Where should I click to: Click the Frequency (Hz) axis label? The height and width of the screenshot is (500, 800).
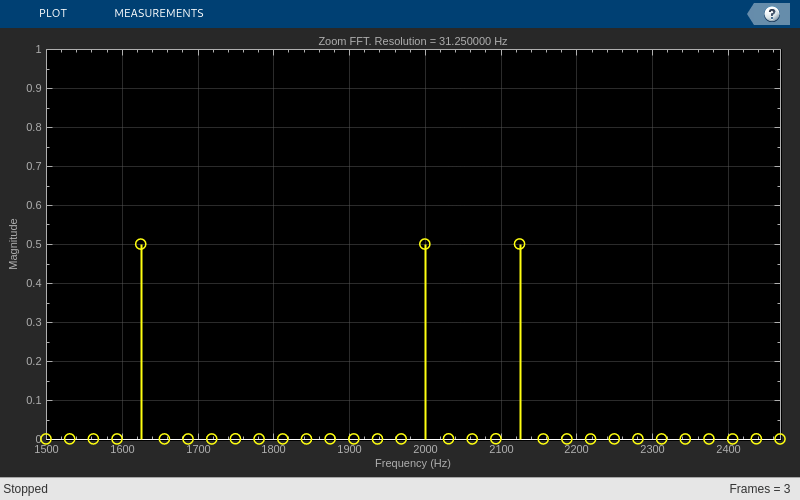point(413,463)
